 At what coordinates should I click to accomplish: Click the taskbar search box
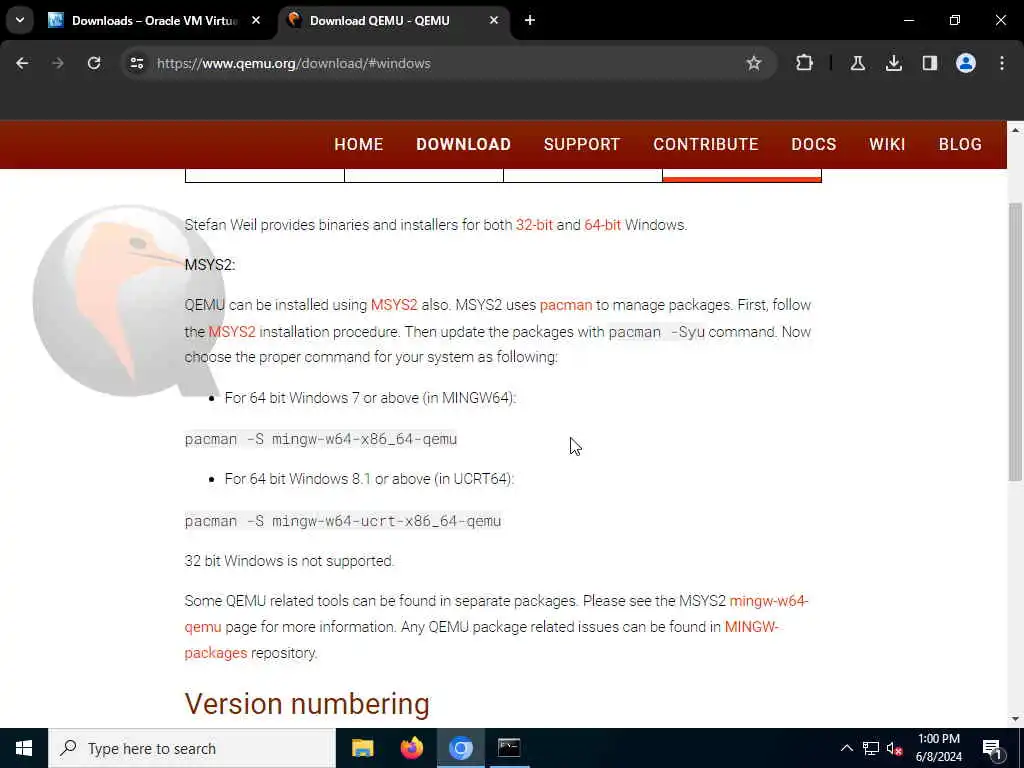(192, 748)
